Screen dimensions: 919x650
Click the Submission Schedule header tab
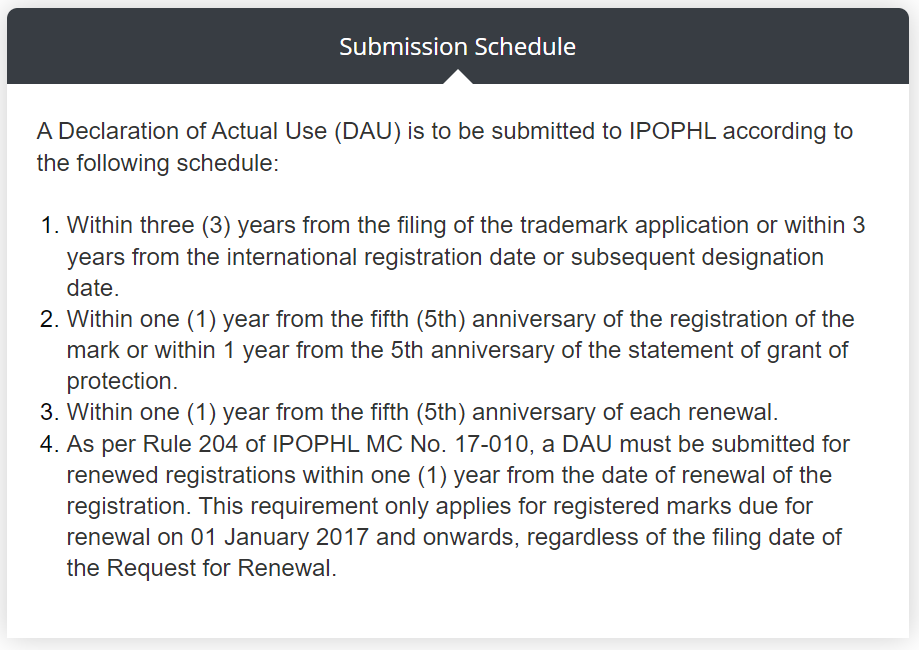tap(457, 47)
